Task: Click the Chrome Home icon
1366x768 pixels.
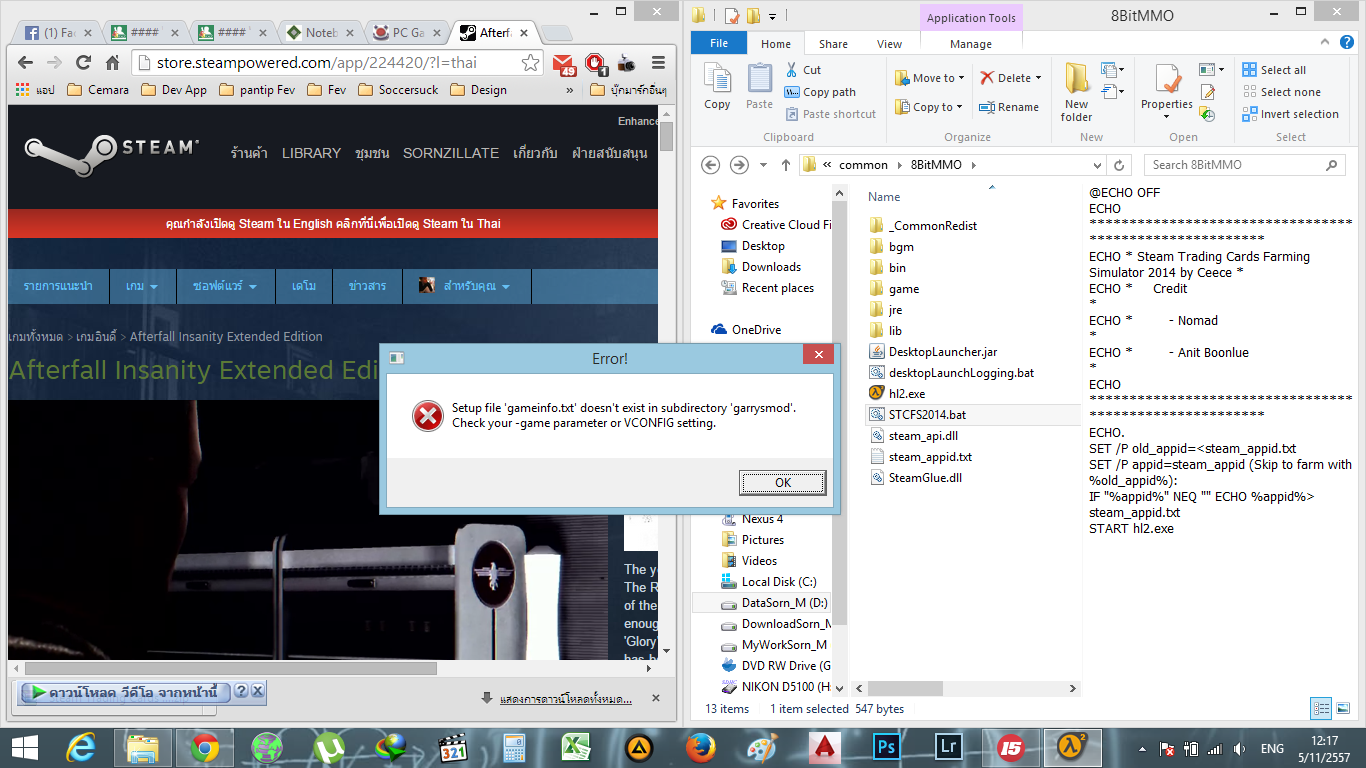Action: (x=113, y=62)
